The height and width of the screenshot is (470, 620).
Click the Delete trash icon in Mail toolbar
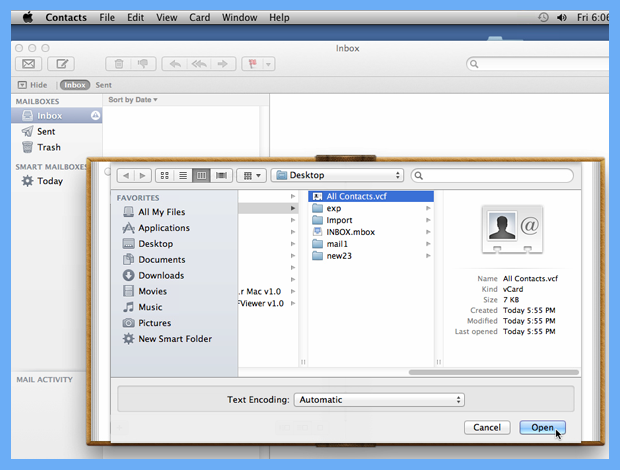(x=119, y=64)
